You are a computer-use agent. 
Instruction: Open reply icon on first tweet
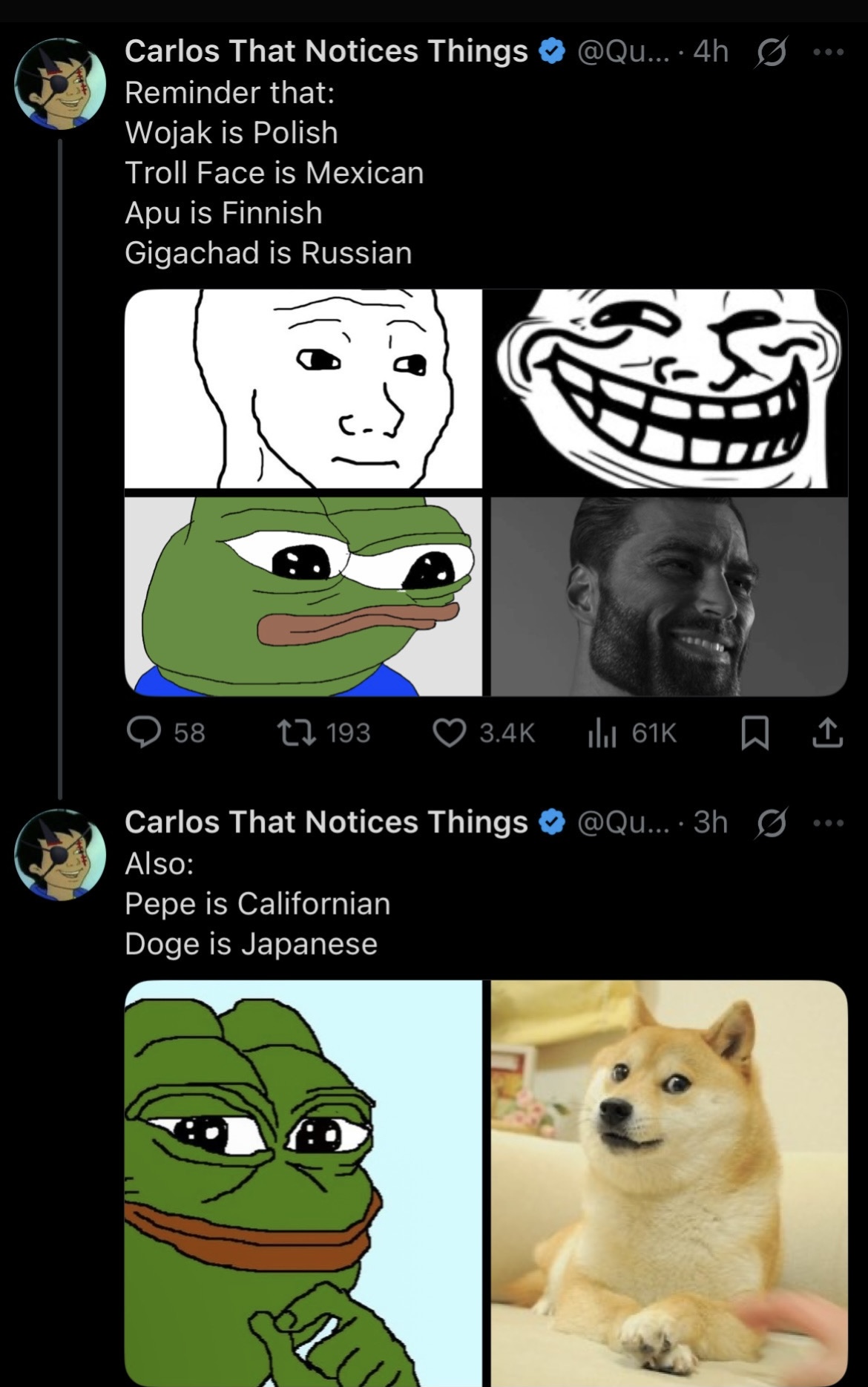(x=144, y=732)
